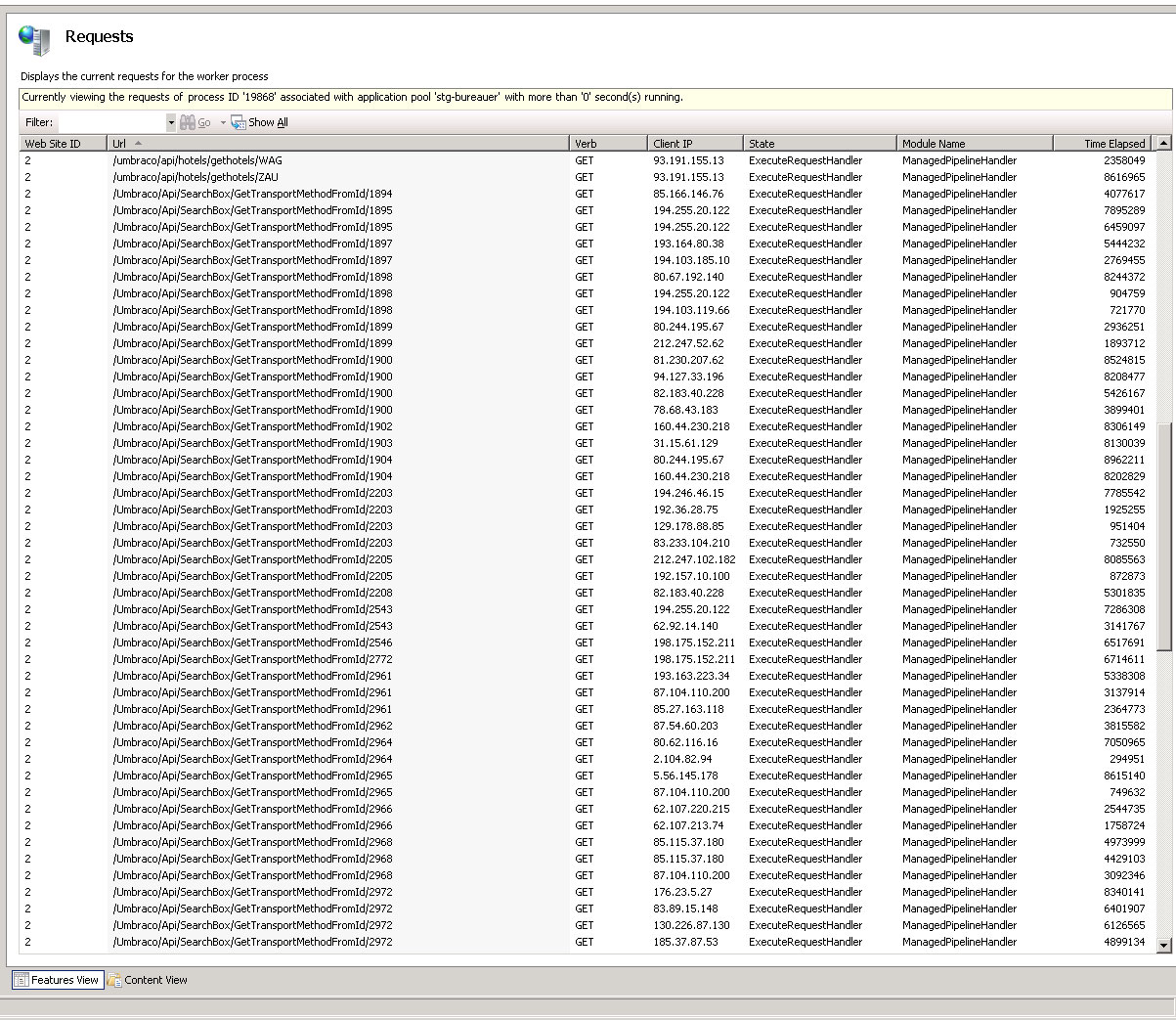1176x1020 pixels.
Task: Sort by the Client IP column header
Action: [696, 143]
